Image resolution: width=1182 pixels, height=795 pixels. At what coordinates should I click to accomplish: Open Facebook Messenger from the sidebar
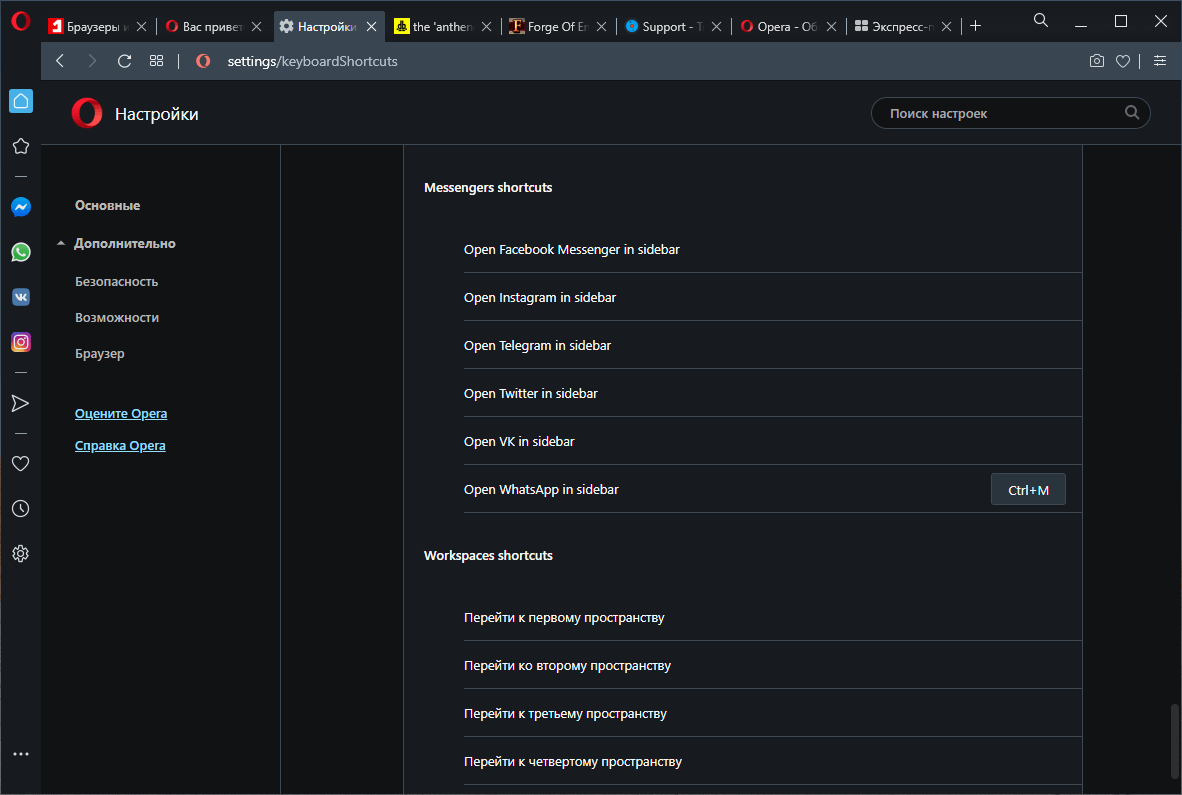click(x=21, y=207)
